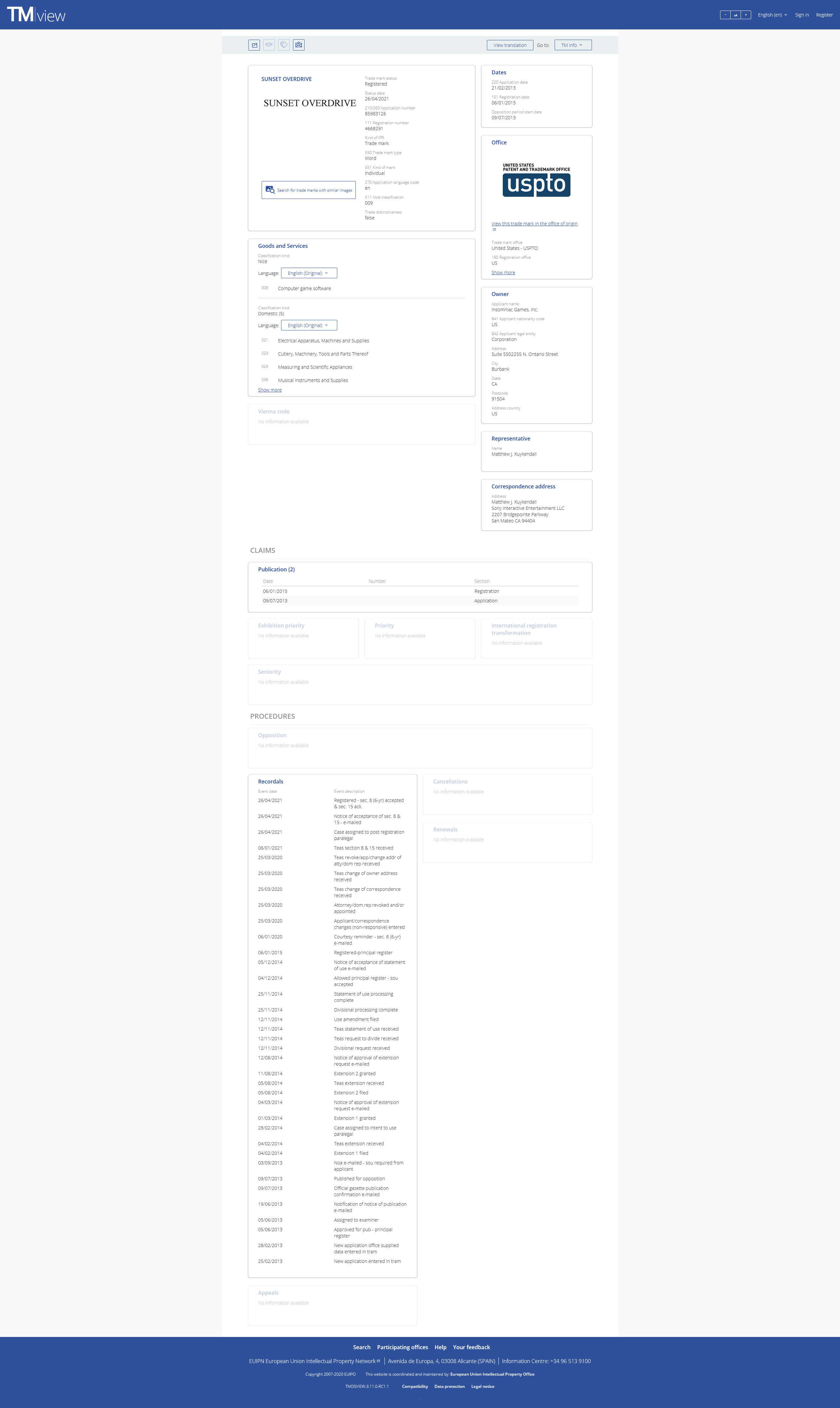Image resolution: width=840 pixels, height=1408 pixels.
Task: Open the TM info Go to dropdown
Action: [x=573, y=45]
